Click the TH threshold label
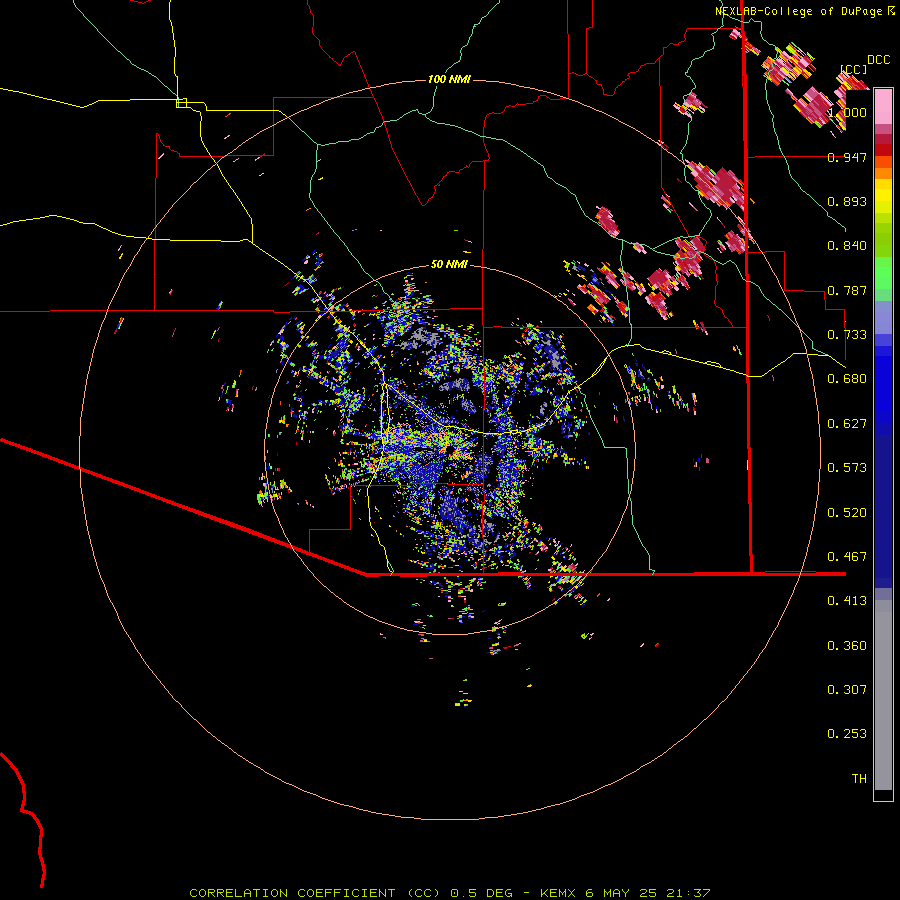The width and height of the screenshot is (900, 900). pyautogui.click(x=859, y=779)
